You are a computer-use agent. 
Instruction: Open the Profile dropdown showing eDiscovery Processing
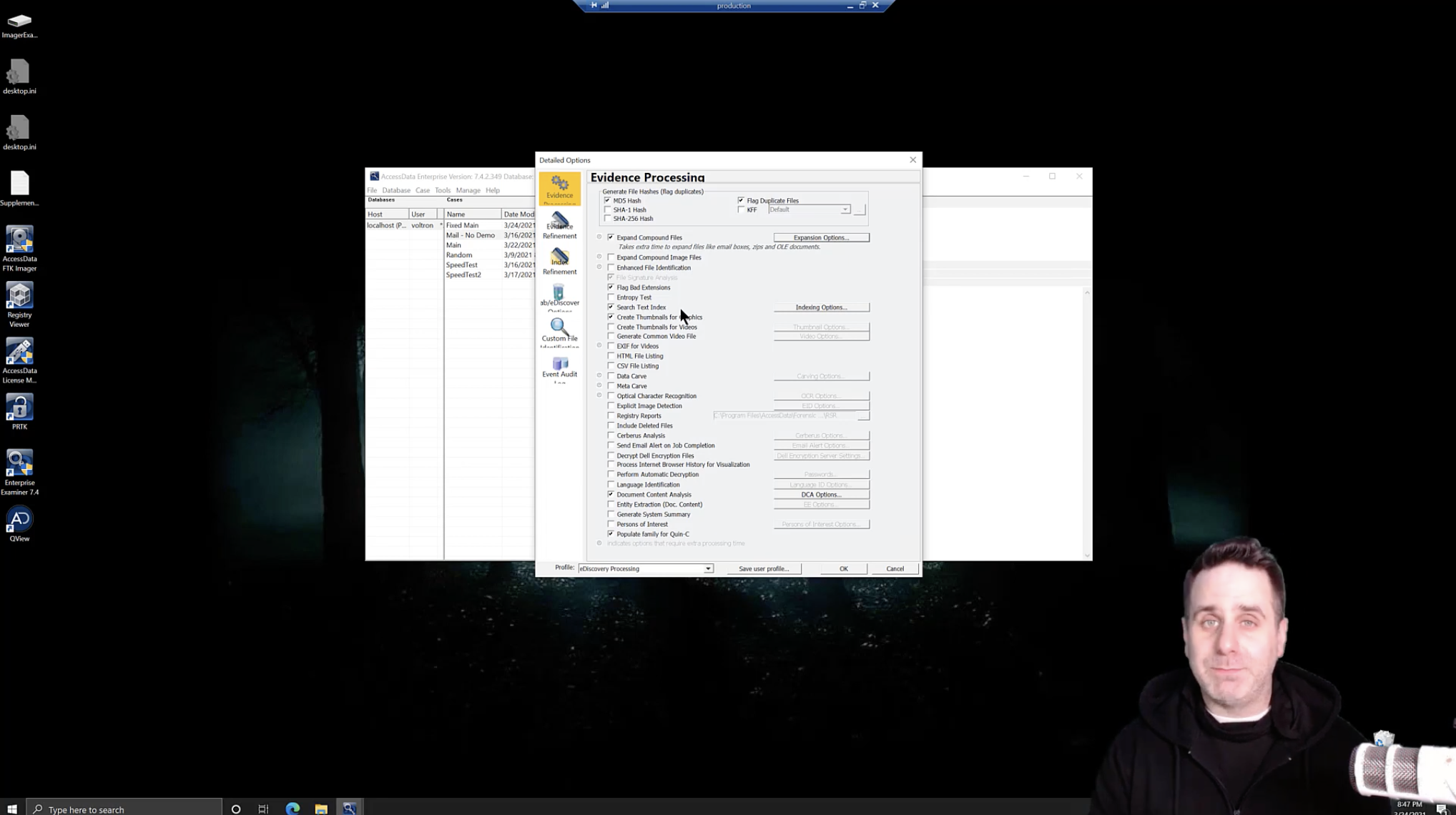point(708,568)
